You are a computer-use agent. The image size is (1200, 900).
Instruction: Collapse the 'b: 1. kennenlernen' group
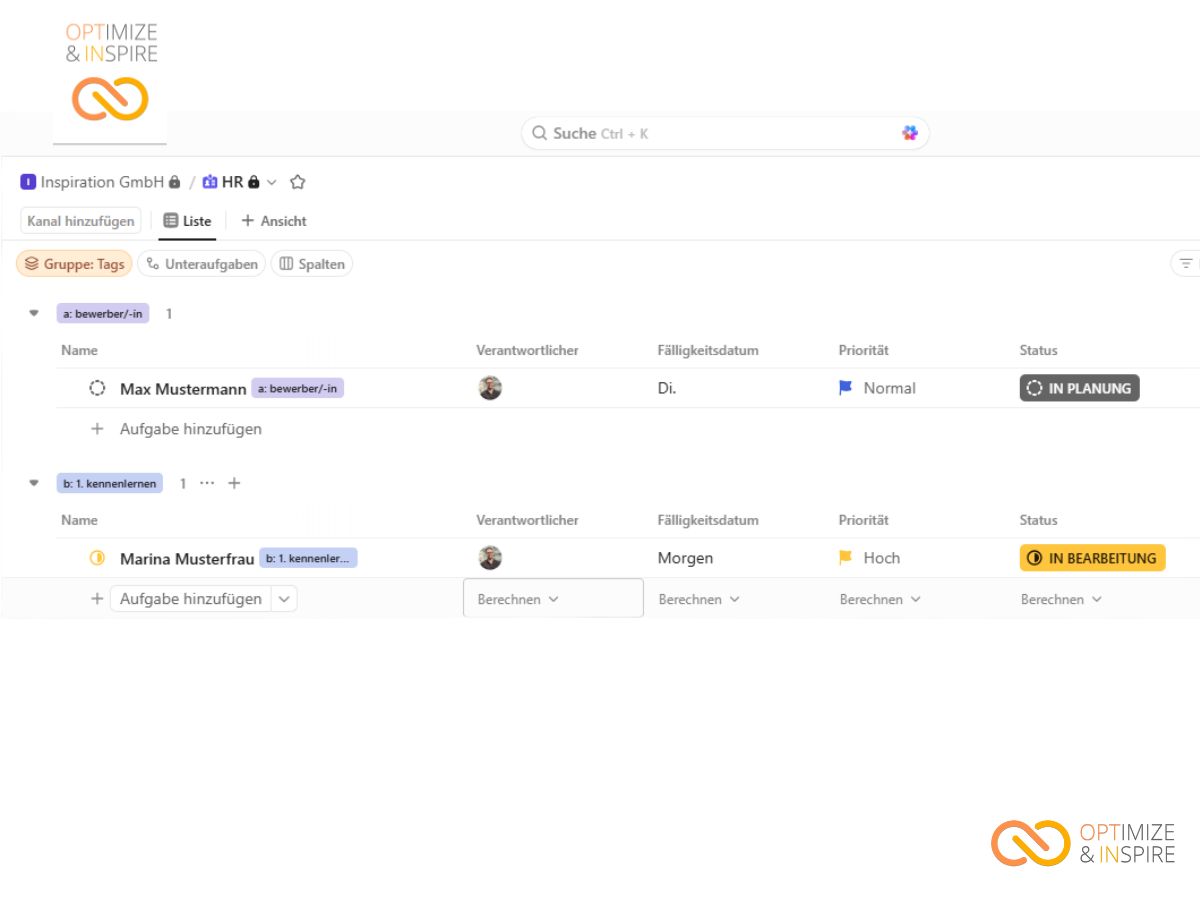click(34, 483)
